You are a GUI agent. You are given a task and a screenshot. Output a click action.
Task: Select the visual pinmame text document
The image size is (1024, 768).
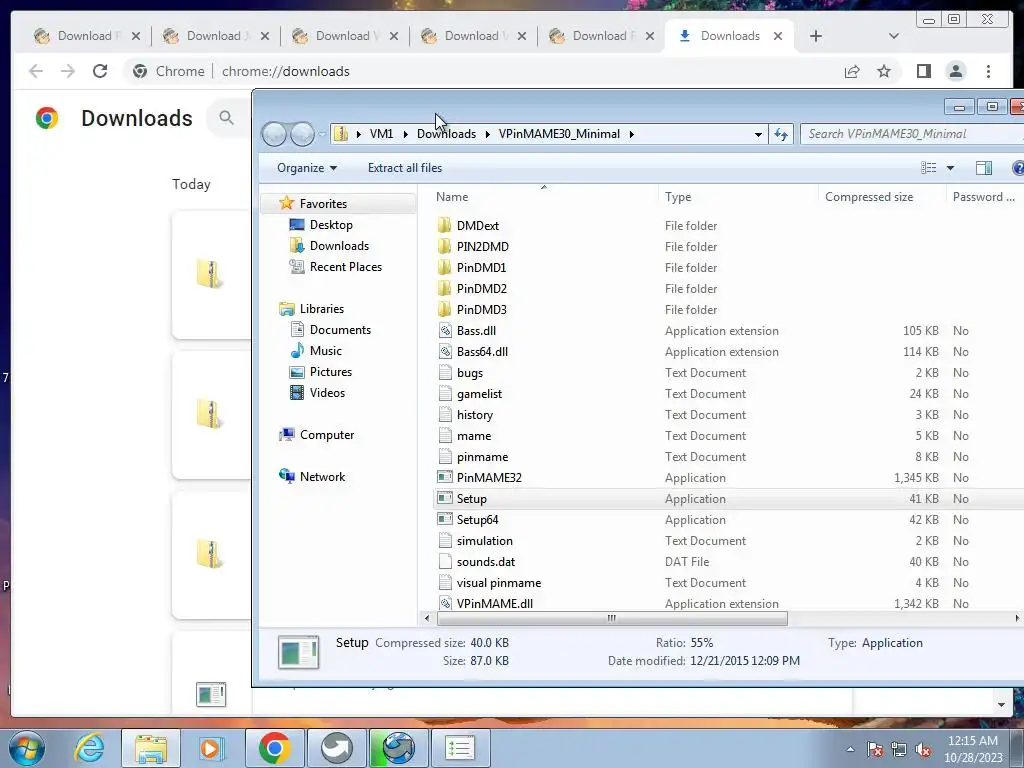click(499, 583)
